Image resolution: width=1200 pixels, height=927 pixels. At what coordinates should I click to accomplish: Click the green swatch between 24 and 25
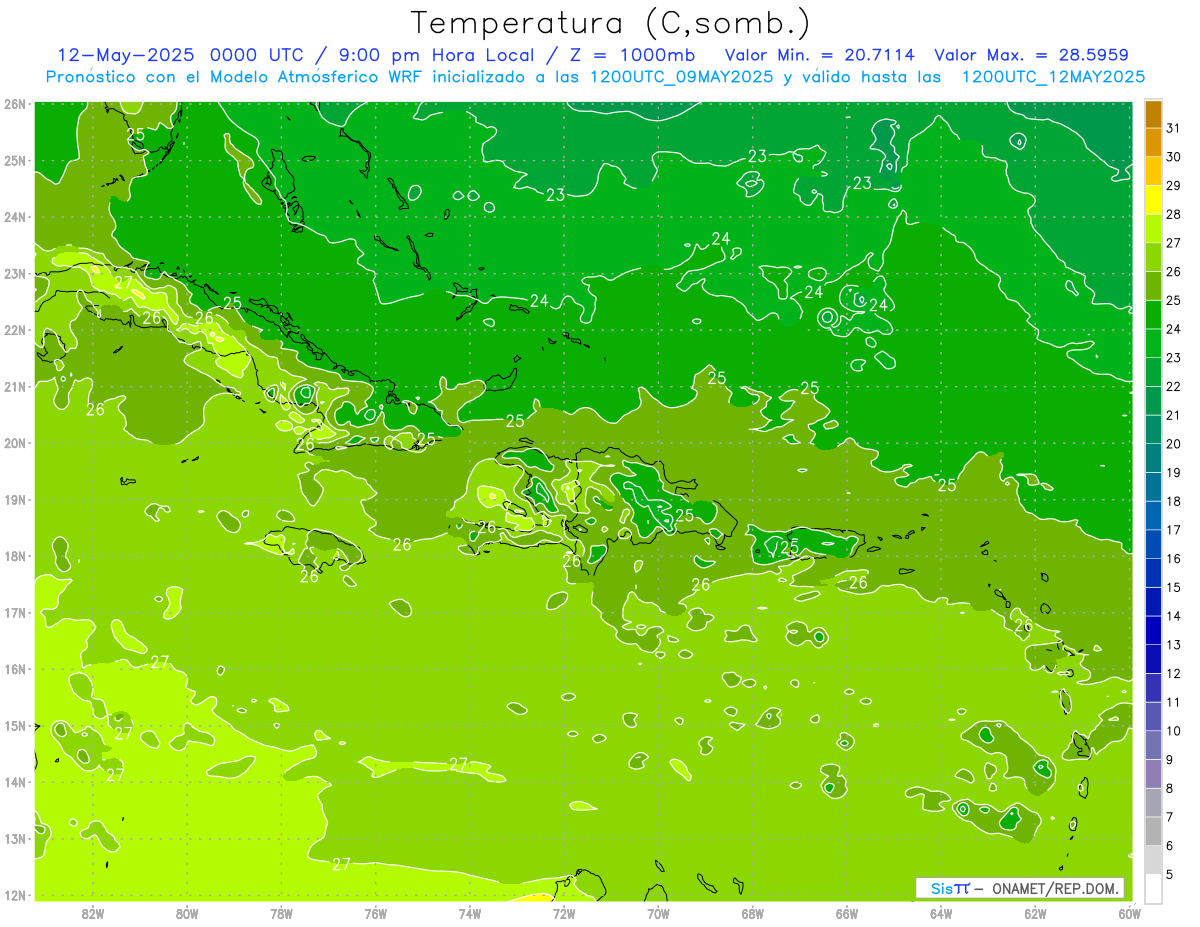[1153, 315]
